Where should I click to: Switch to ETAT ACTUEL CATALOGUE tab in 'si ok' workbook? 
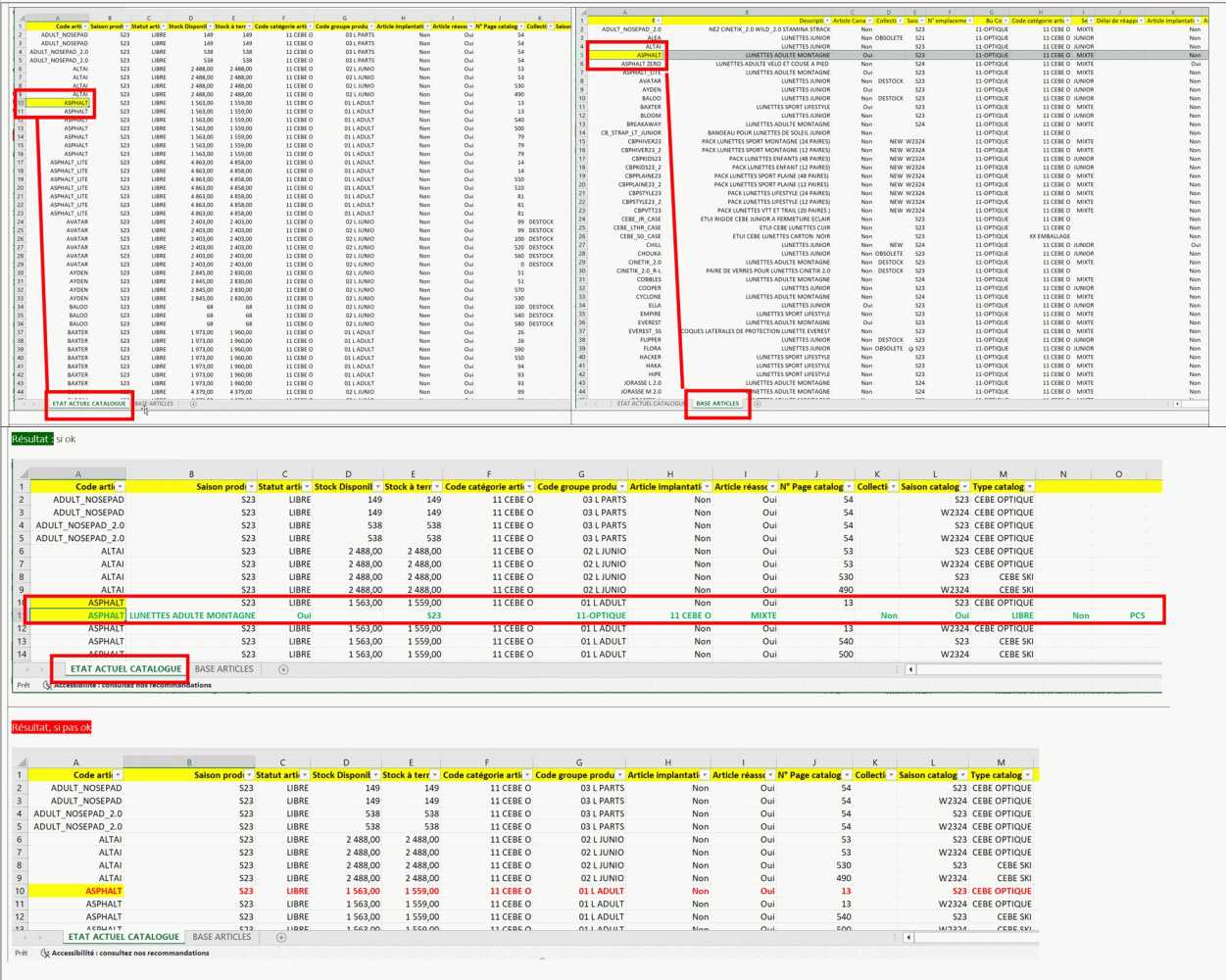point(125,669)
